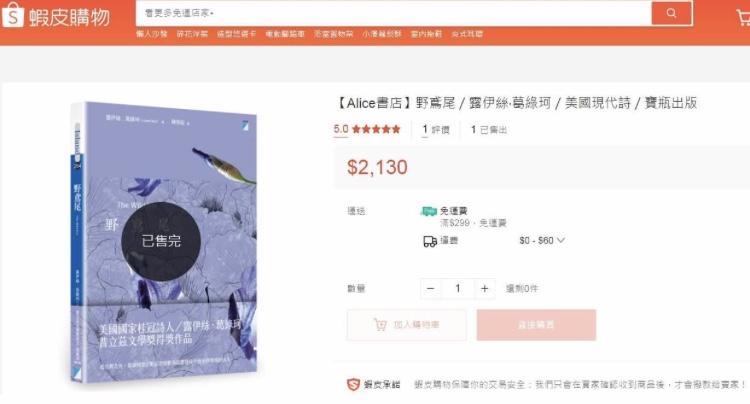Click the book cover product image

[x=164, y=240]
